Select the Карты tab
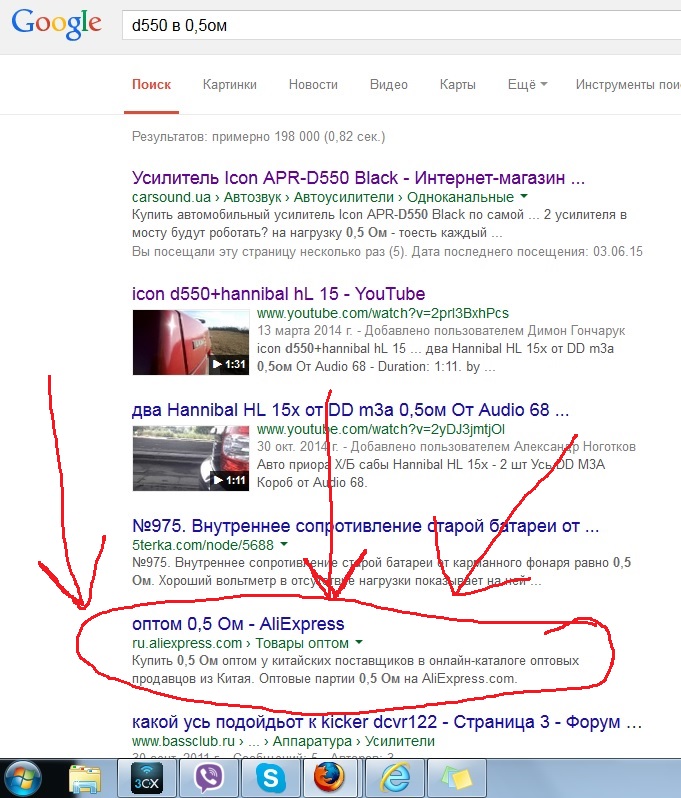 coord(457,85)
